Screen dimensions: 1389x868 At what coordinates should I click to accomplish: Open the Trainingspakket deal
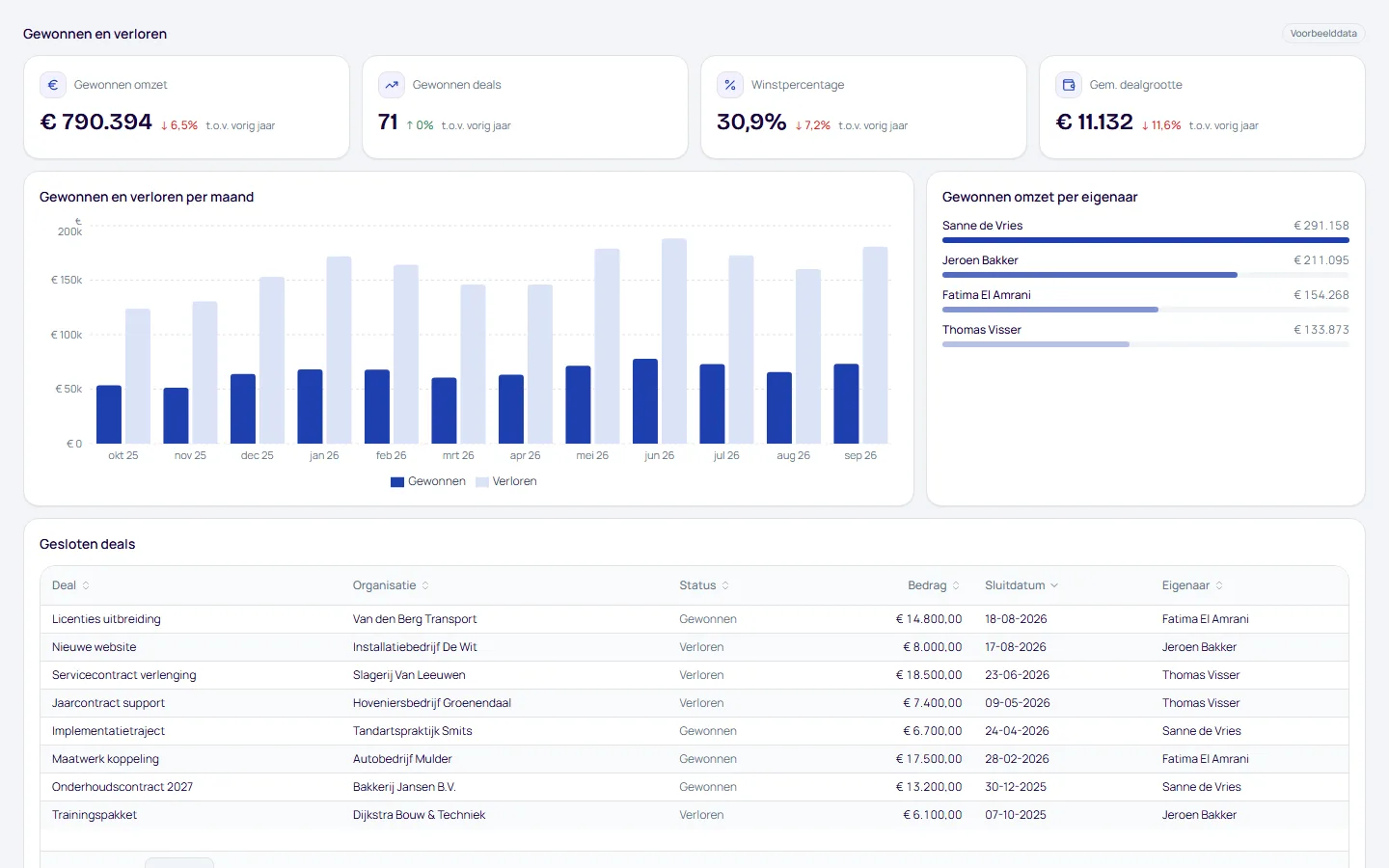(x=95, y=815)
